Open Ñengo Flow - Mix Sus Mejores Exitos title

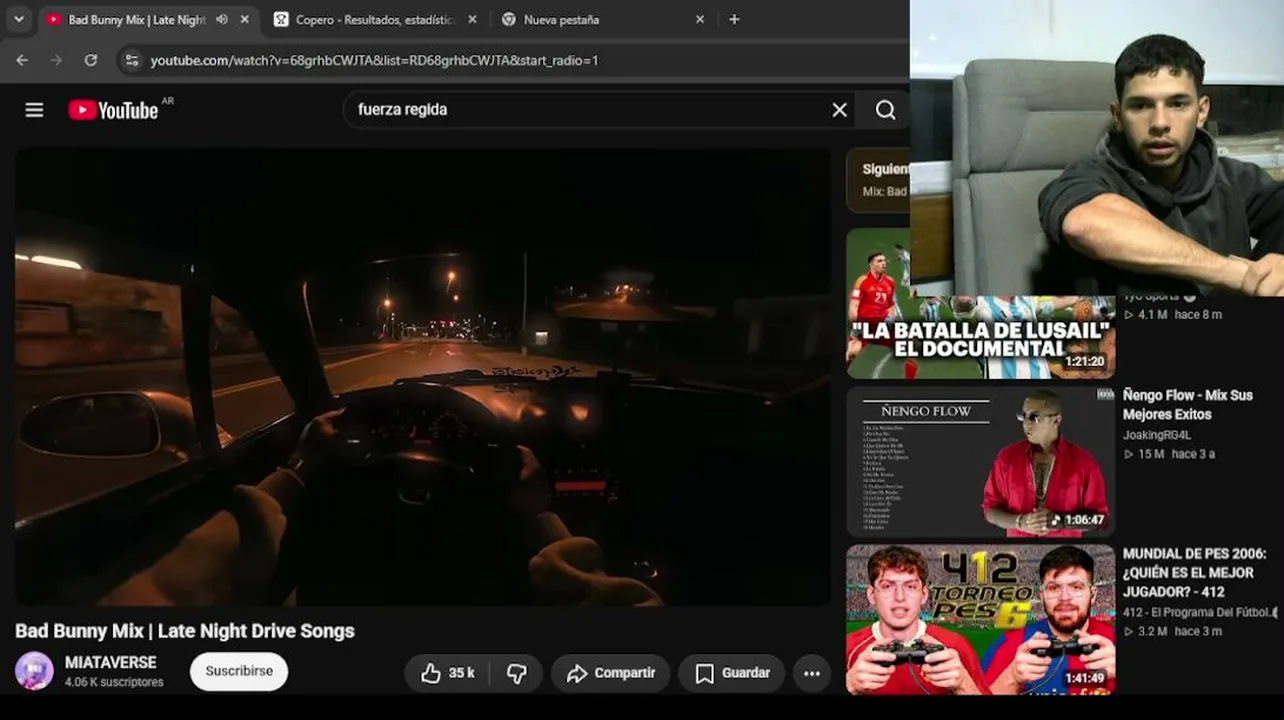click(1187, 405)
